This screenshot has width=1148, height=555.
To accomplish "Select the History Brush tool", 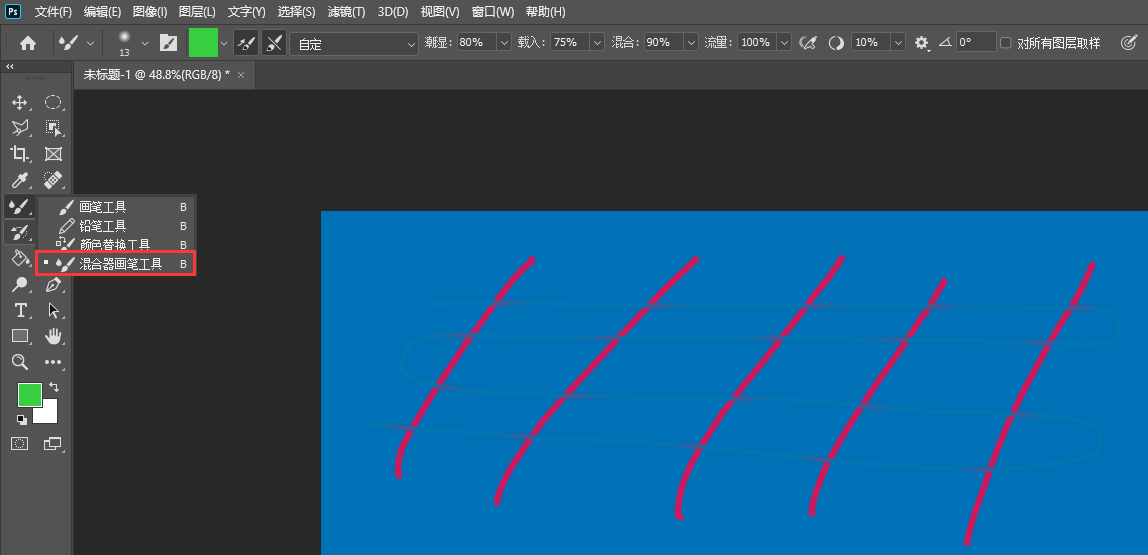I will click(x=19, y=233).
